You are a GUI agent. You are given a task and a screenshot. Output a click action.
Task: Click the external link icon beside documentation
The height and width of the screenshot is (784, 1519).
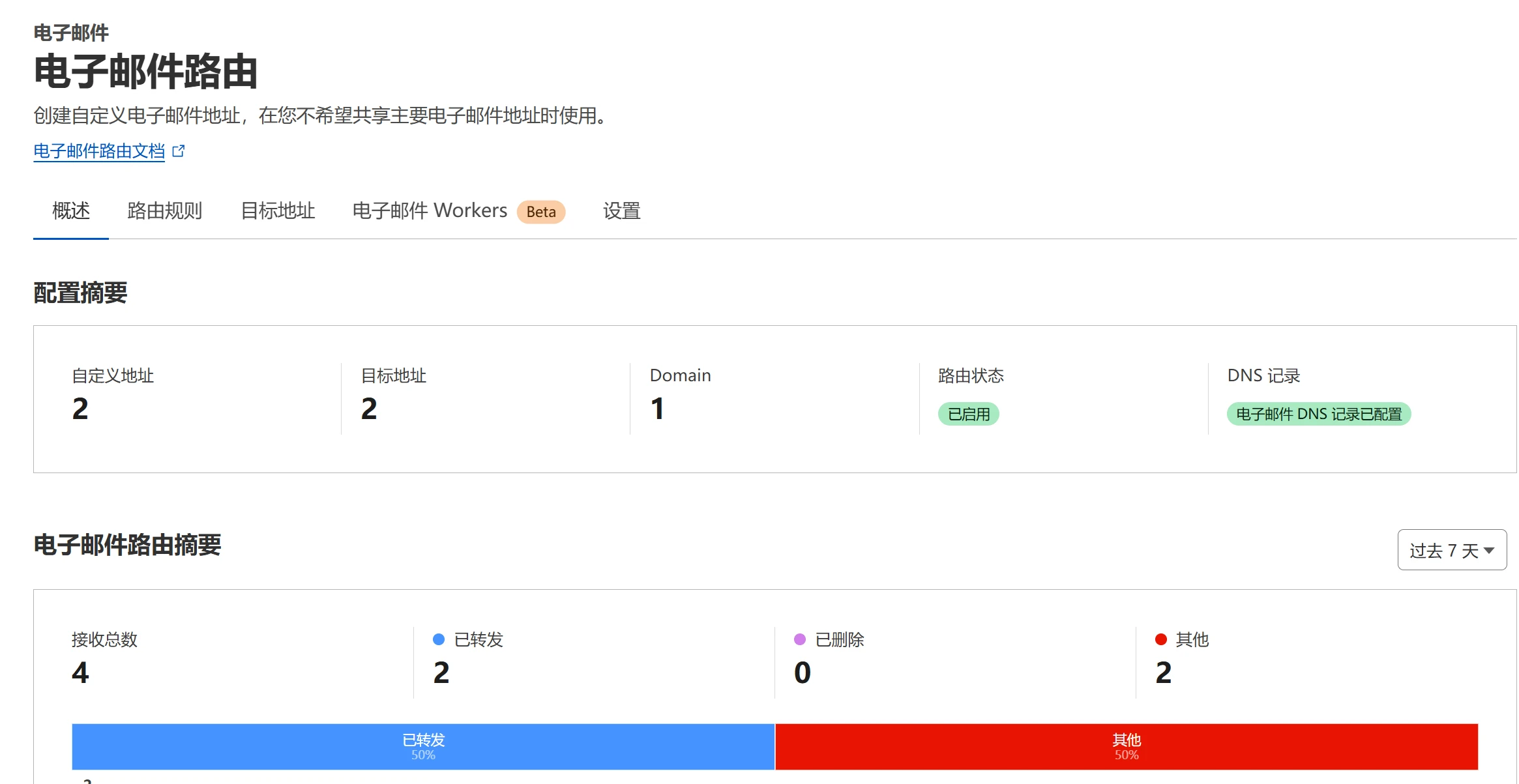tap(179, 151)
